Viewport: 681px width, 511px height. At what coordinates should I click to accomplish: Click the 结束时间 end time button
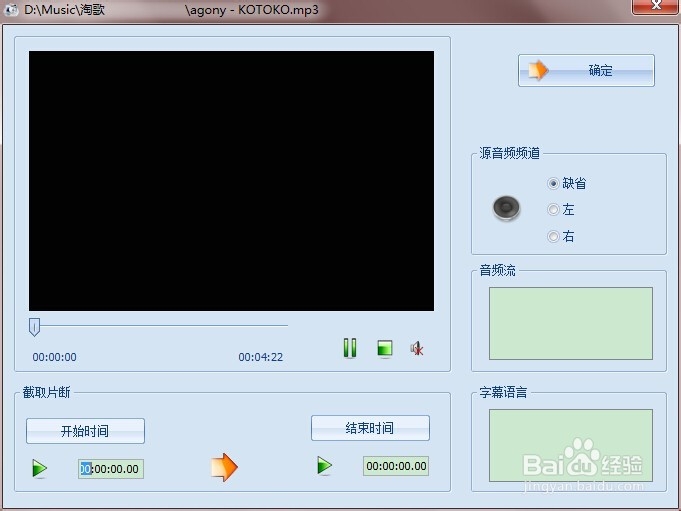pos(370,428)
